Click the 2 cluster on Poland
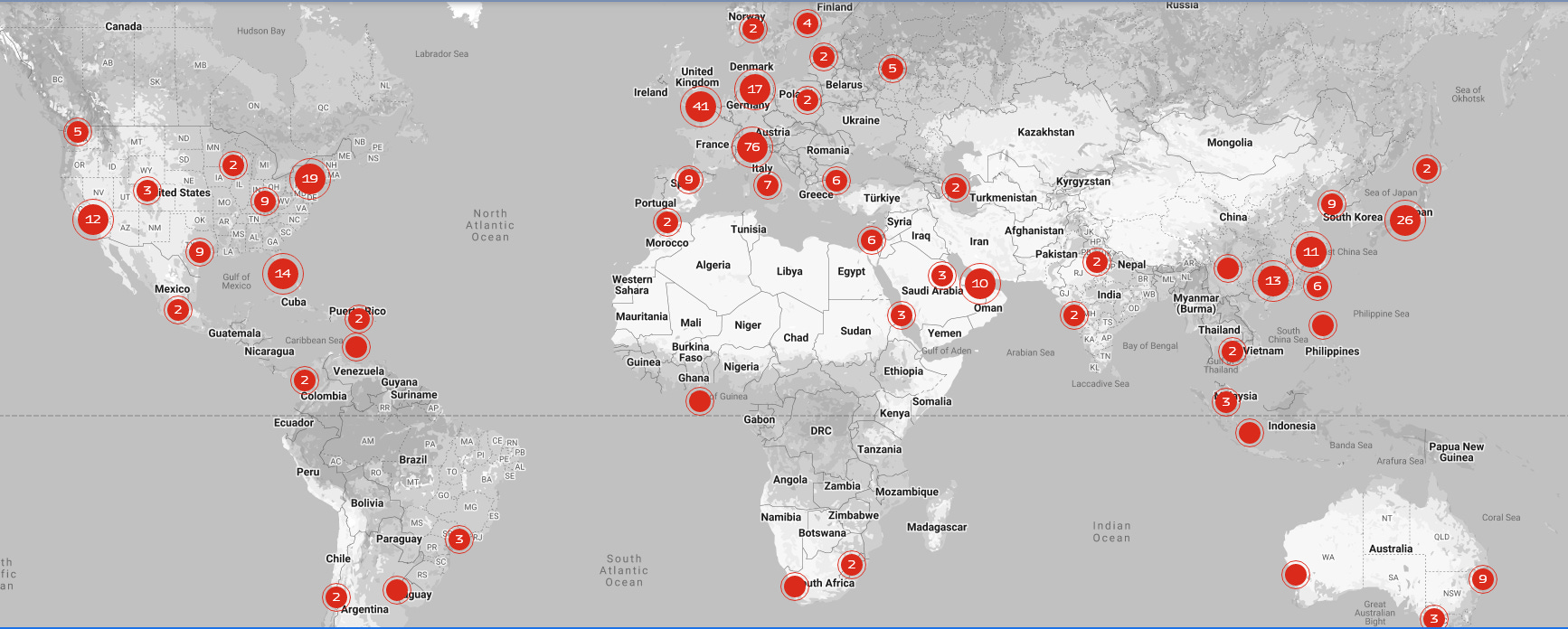 pyautogui.click(x=808, y=99)
